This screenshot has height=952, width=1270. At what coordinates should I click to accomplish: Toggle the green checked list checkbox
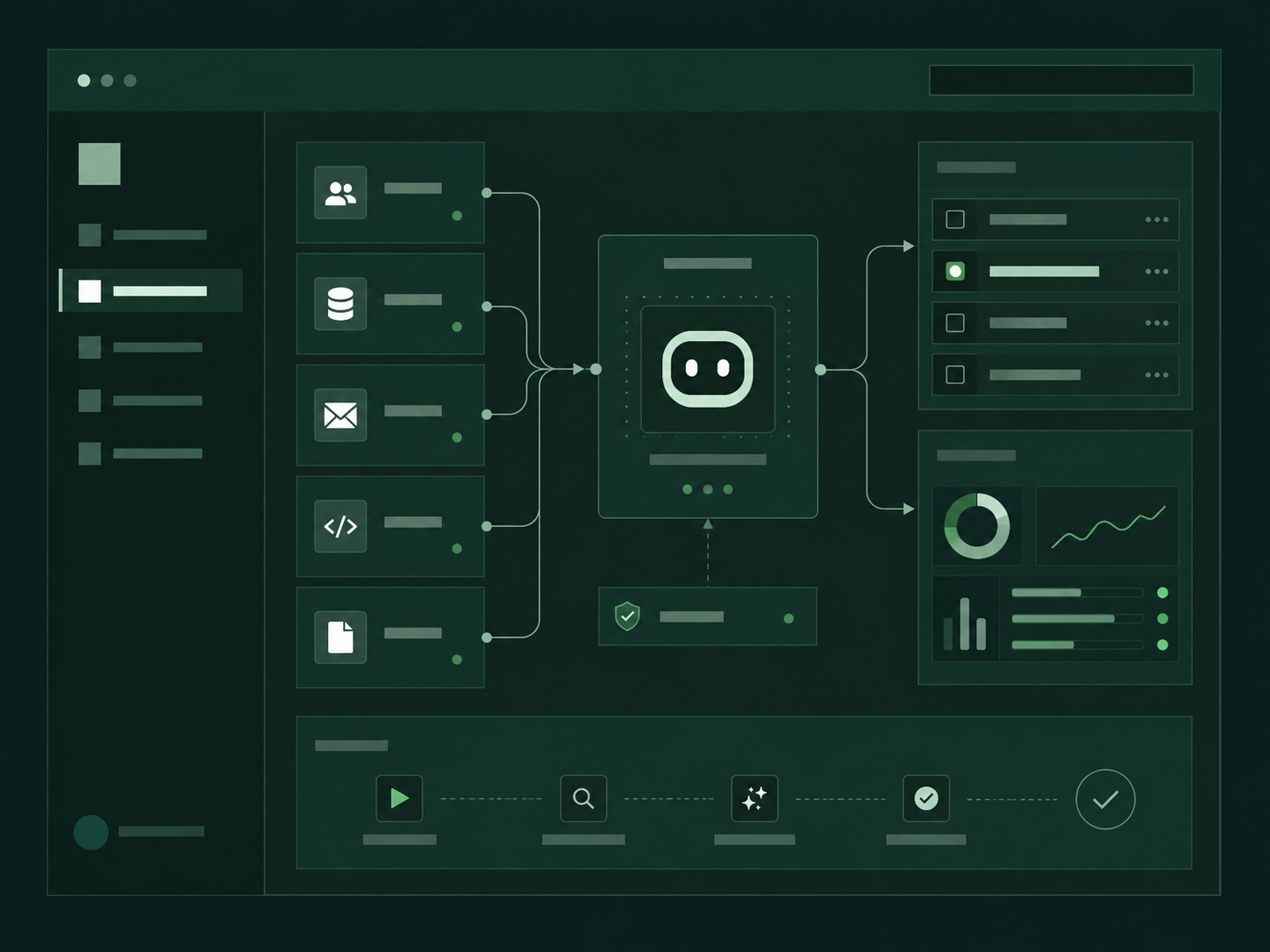point(955,271)
